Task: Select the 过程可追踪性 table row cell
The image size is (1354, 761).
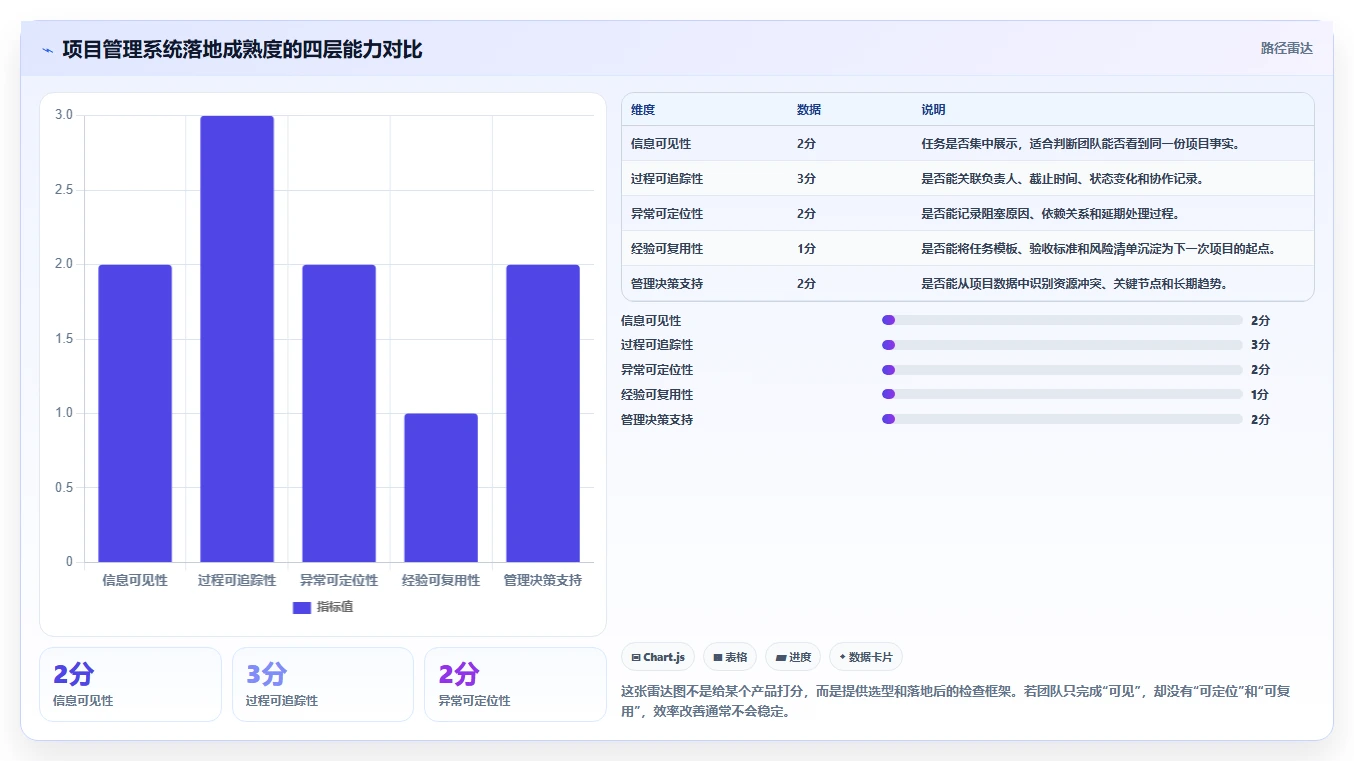Action: click(x=667, y=179)
